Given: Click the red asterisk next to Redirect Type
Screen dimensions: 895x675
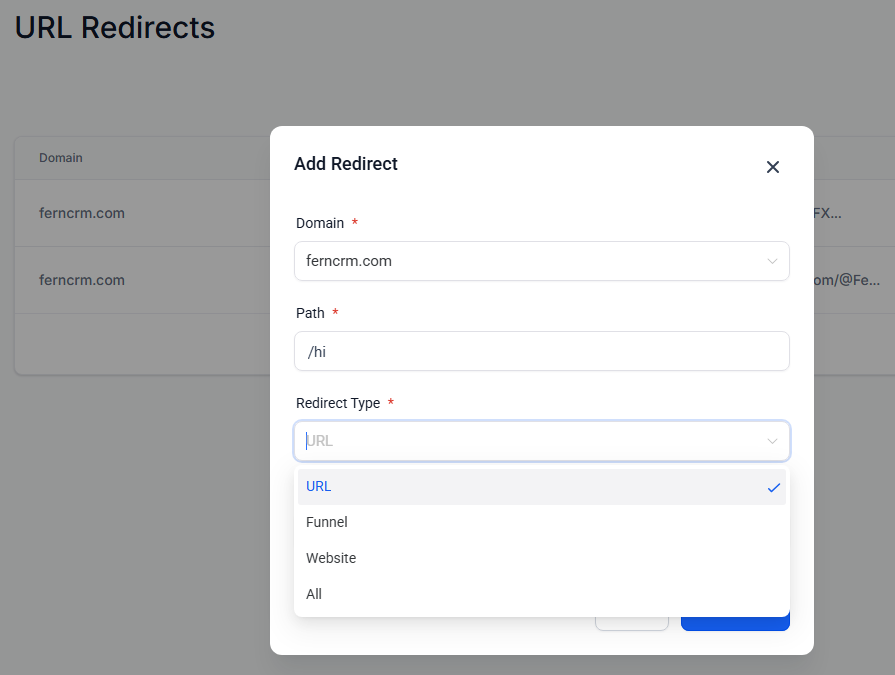Looking at the screenshot, I should [390, 403].
